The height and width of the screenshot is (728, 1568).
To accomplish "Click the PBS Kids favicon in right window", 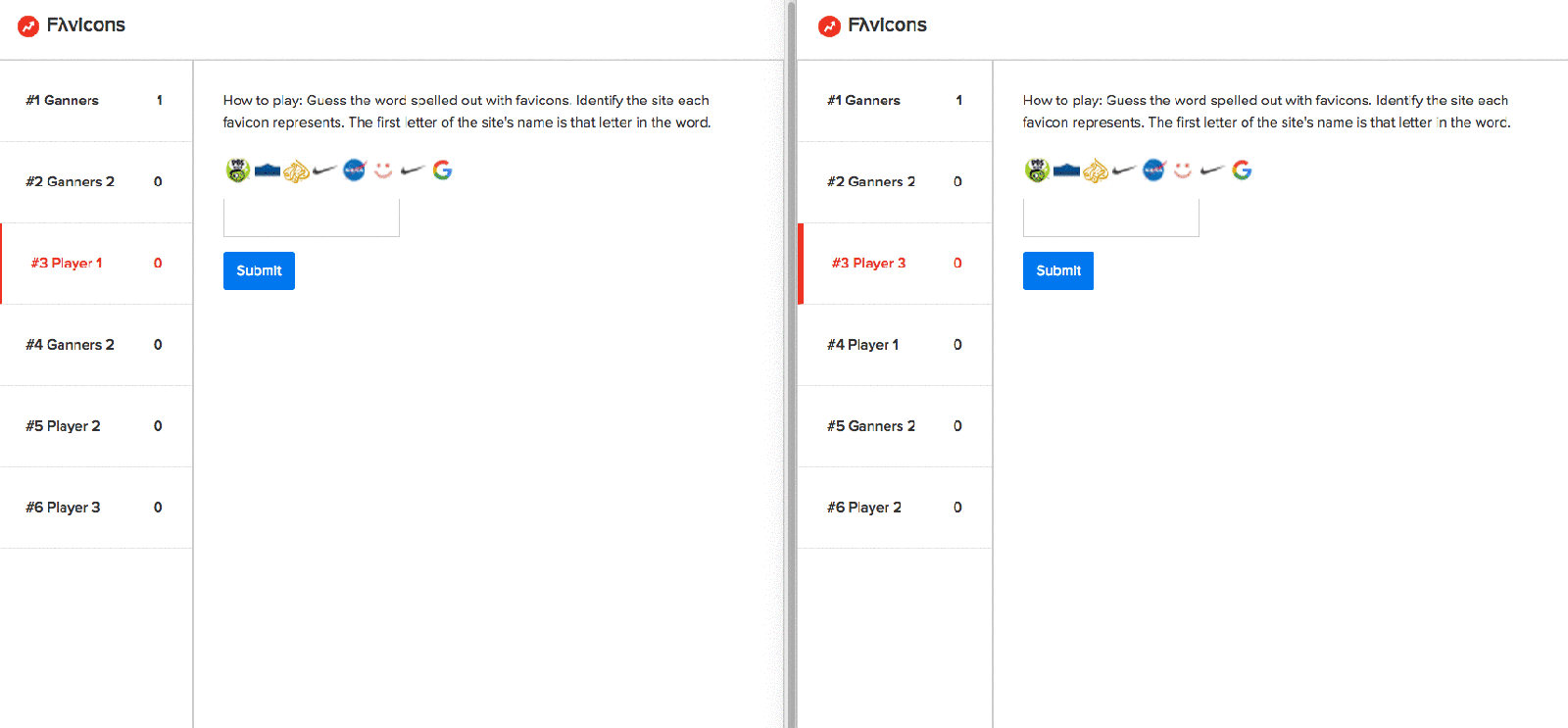I will click(x=1038, y=170).
